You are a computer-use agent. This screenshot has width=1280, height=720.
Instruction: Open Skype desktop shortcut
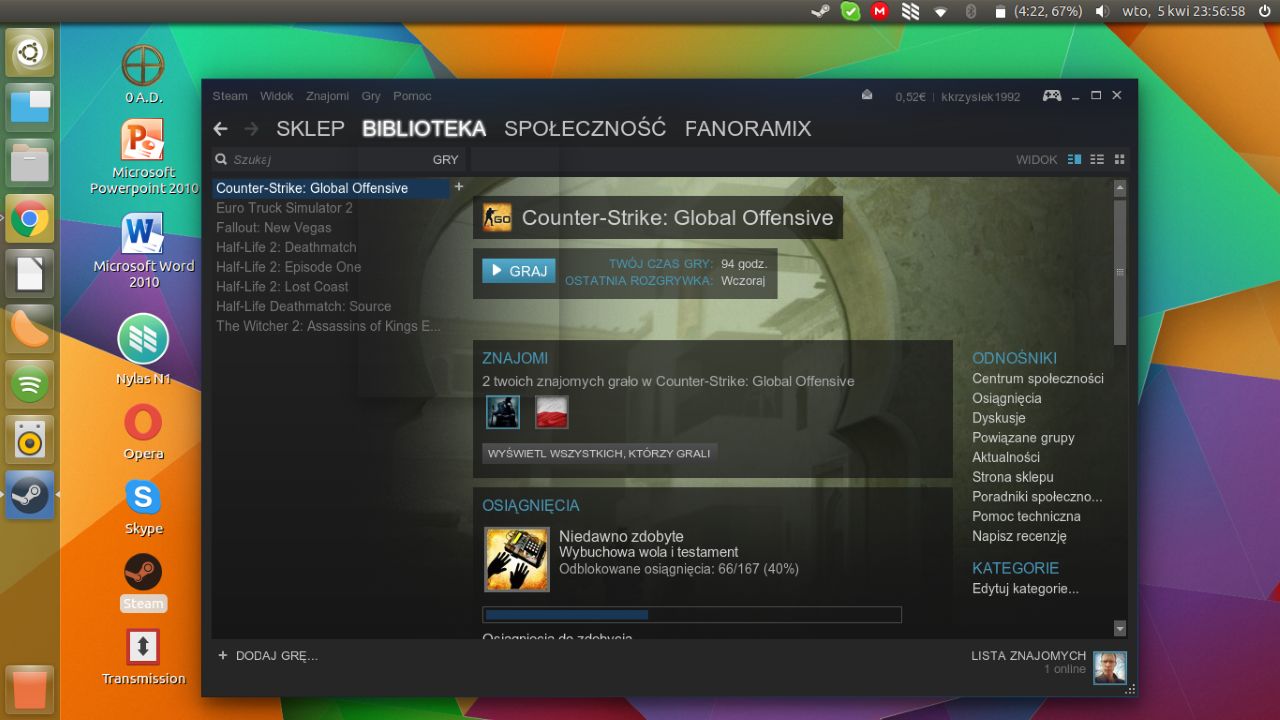143,507
